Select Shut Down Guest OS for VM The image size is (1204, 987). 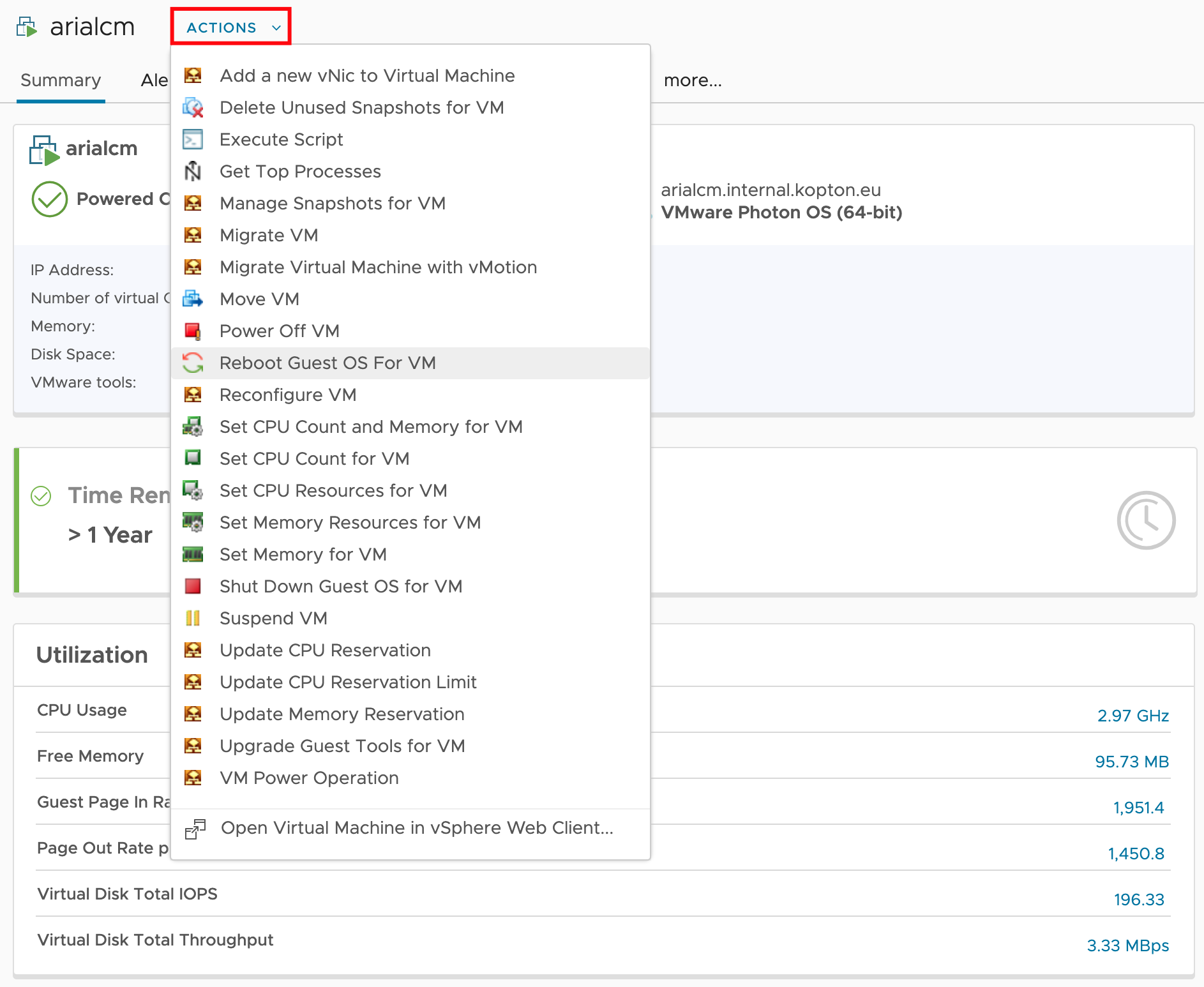(410, 586)
